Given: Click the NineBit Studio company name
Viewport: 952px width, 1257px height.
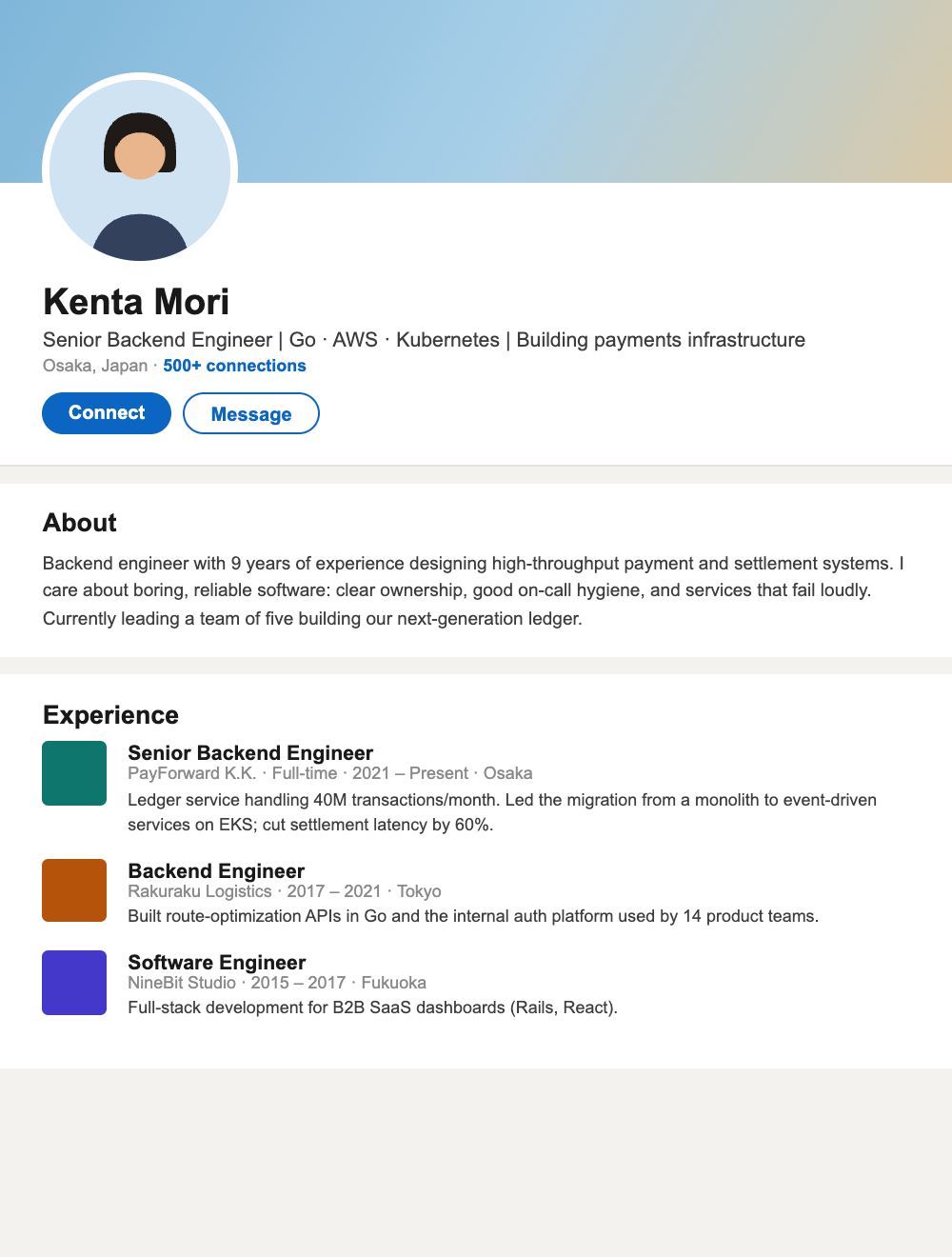Looking at the screenshot, I should click(182, 983).
